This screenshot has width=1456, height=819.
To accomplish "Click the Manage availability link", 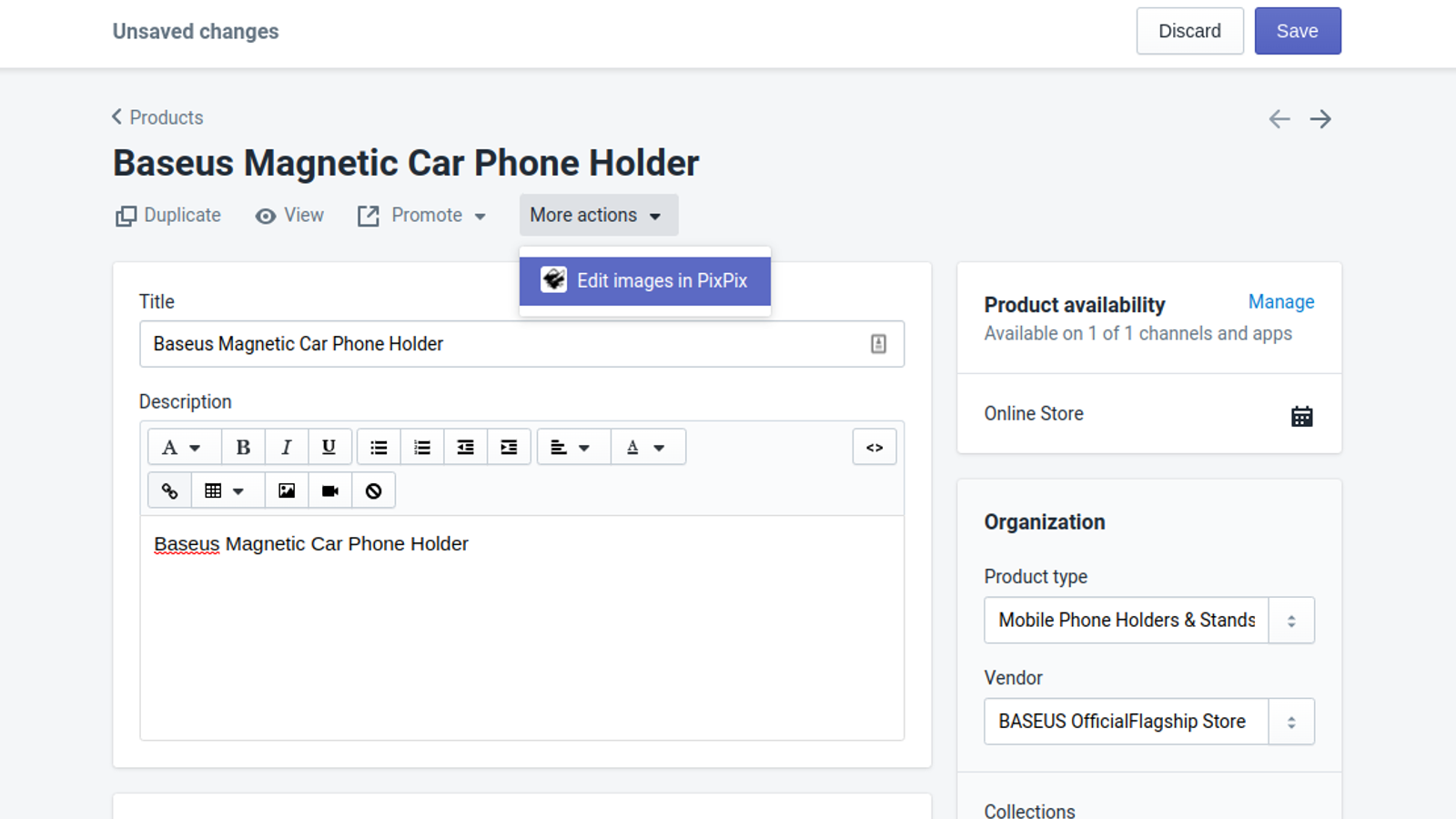I will click(1280, 302).
